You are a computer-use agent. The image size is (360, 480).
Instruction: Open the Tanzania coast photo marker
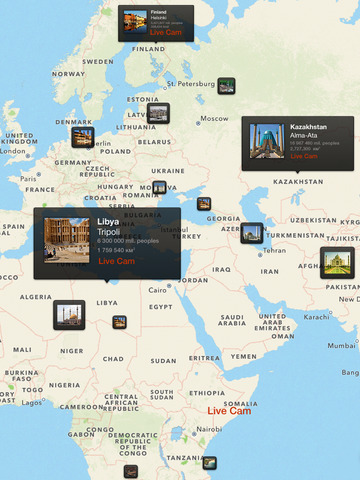coord(210,463)
